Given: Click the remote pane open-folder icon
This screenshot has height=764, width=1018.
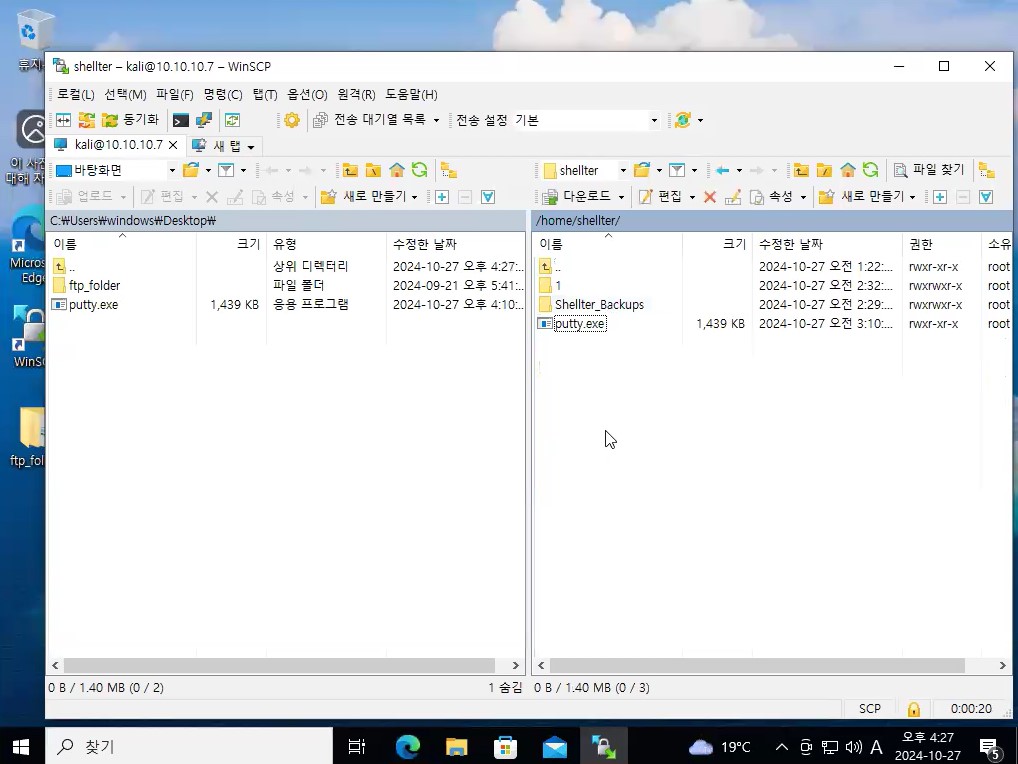Looking at the screenshot, I should pyautogui.click(x=642, y=171).
